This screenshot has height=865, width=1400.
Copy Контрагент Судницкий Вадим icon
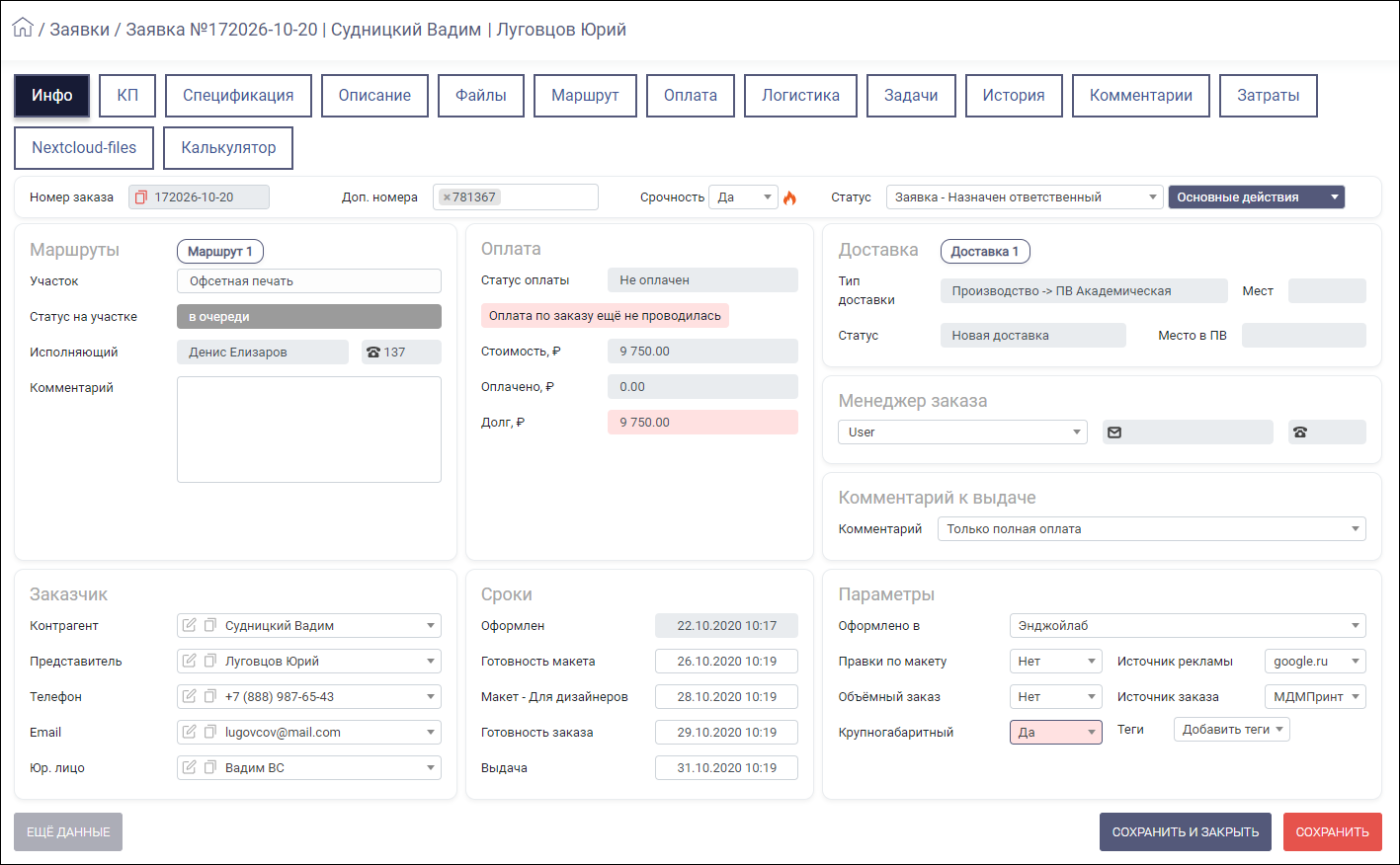pos(209,625)
